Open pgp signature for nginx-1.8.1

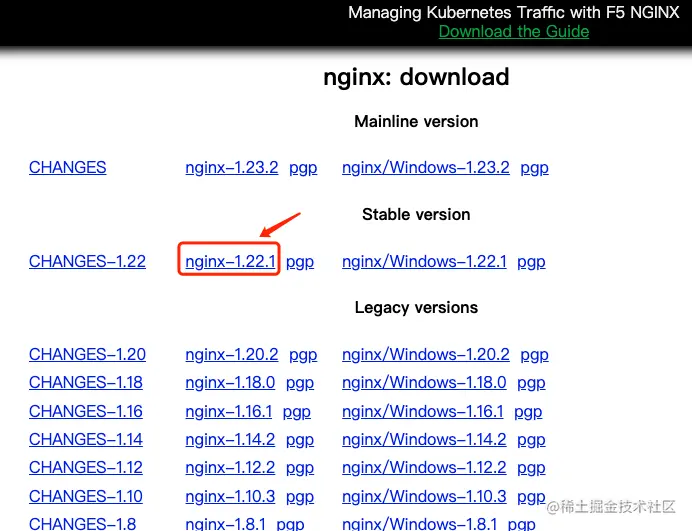tap(290, 524)
